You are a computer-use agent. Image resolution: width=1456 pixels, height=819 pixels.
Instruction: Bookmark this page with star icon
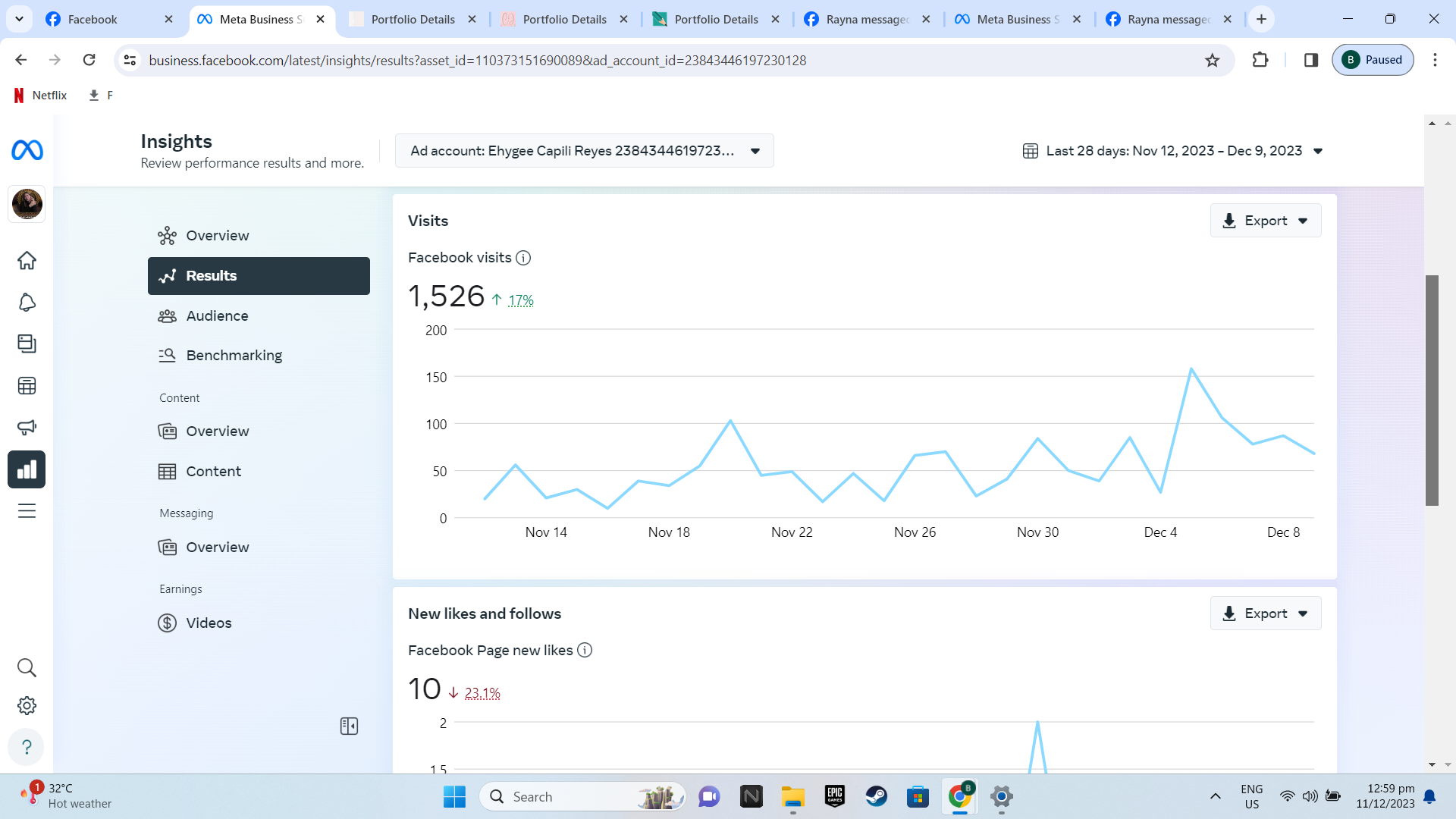1212,60
